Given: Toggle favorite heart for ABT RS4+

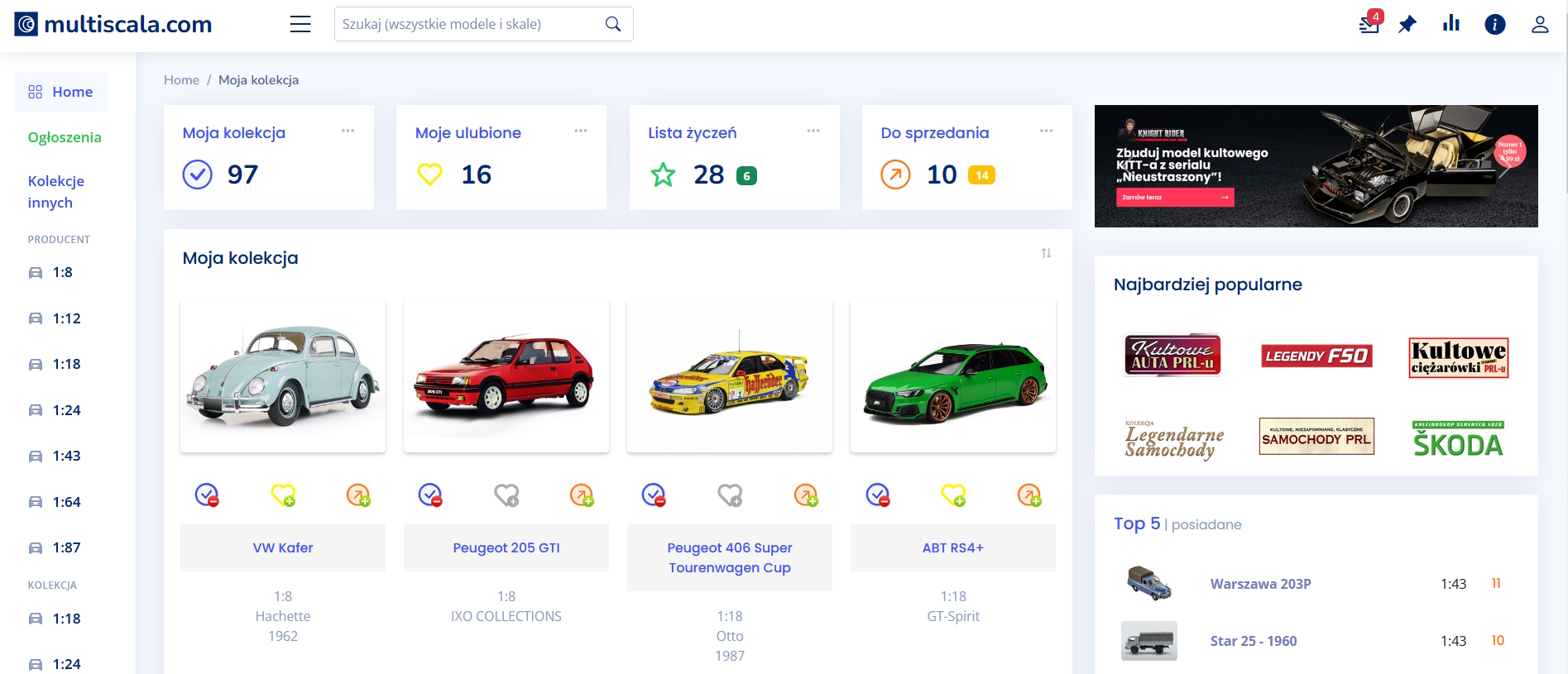Looking at the screenshot, I should click(x=953, y=495).
